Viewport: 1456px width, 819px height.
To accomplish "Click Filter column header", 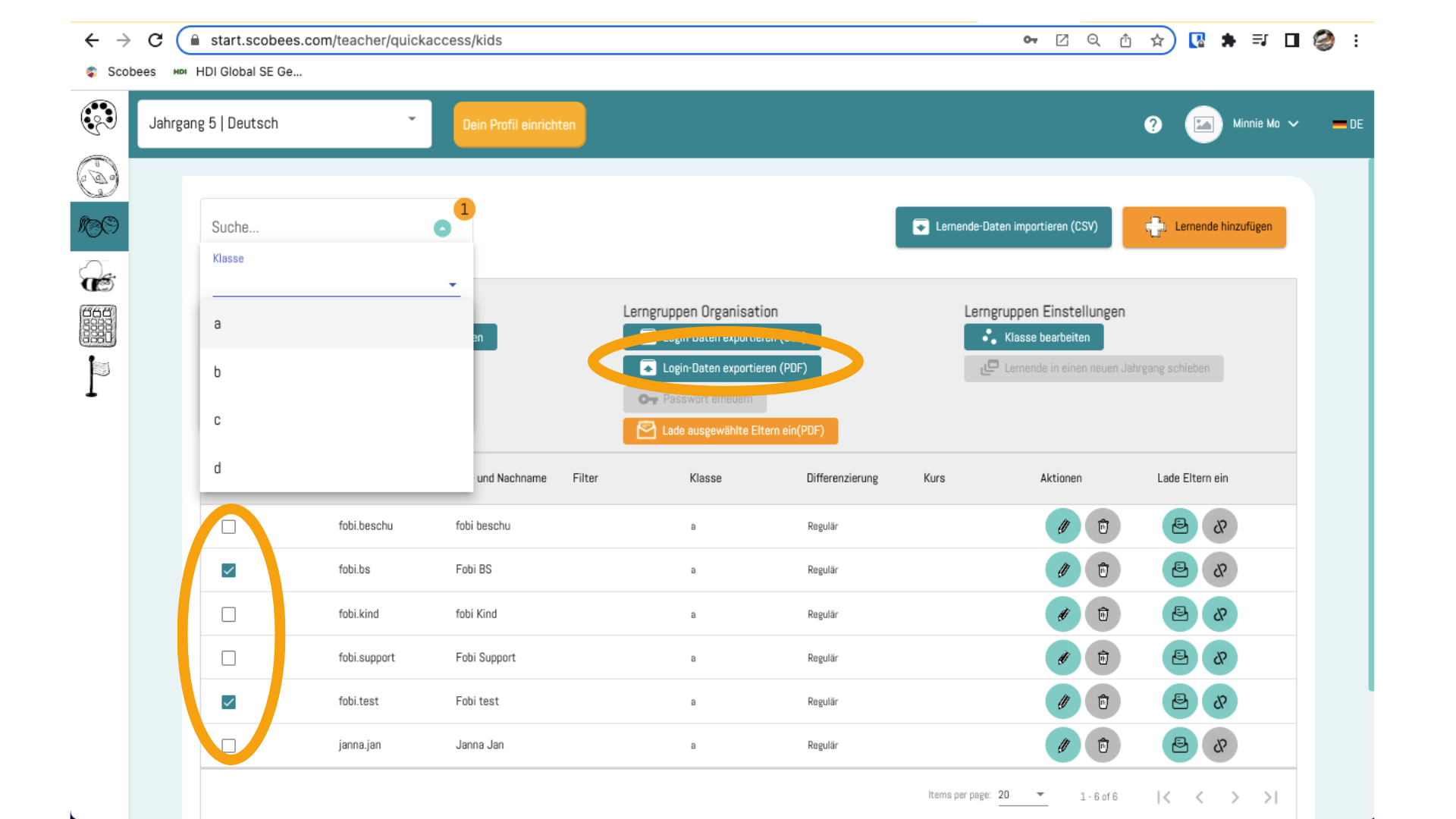I will pos(585,479).
